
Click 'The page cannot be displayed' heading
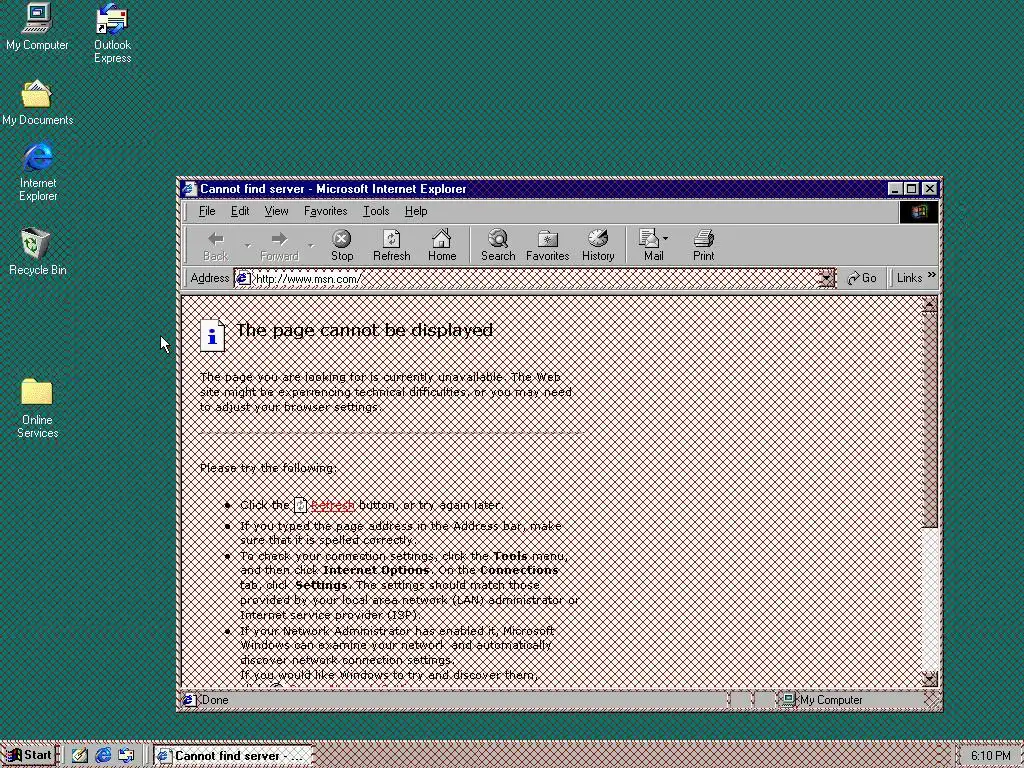pyautogui.click(x=364, y=330)
